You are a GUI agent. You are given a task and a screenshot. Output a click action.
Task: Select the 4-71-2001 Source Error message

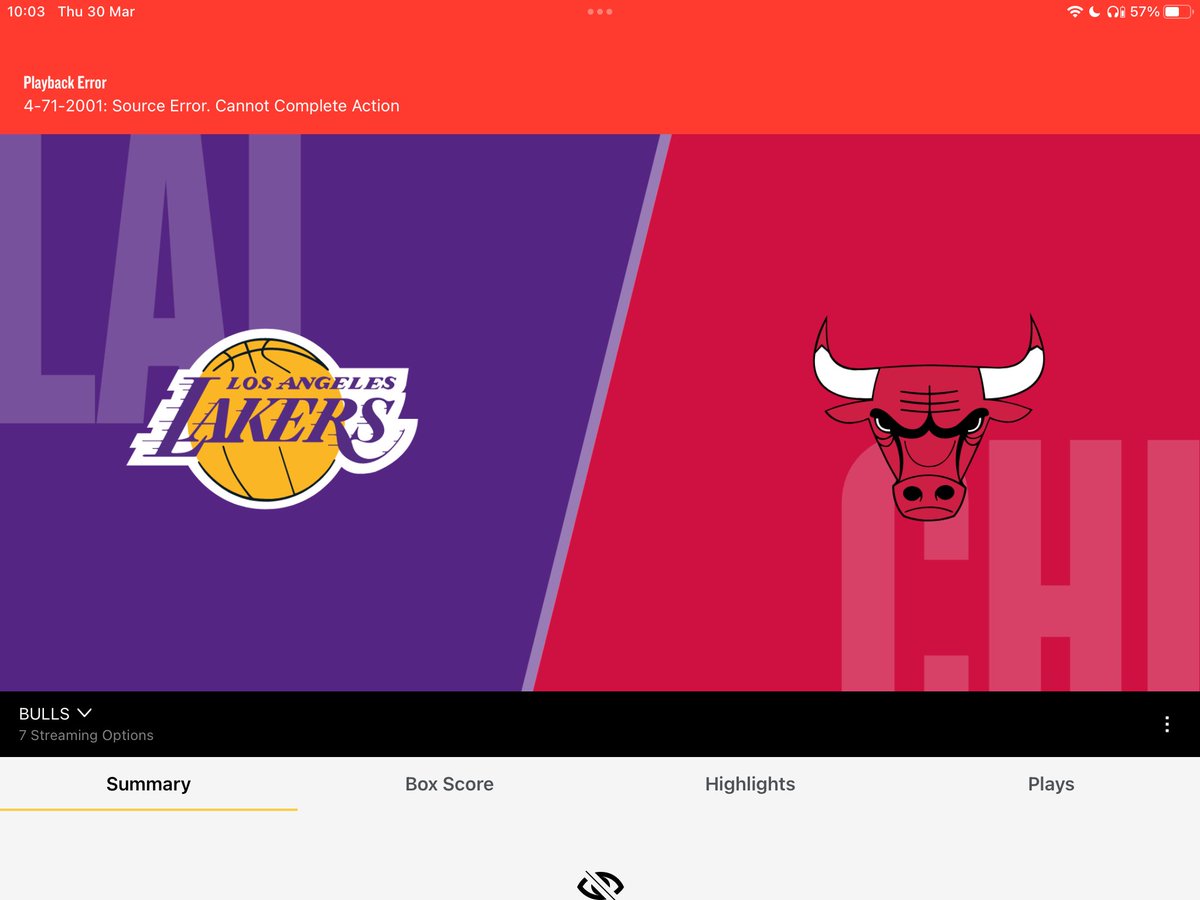click(211, 106)
